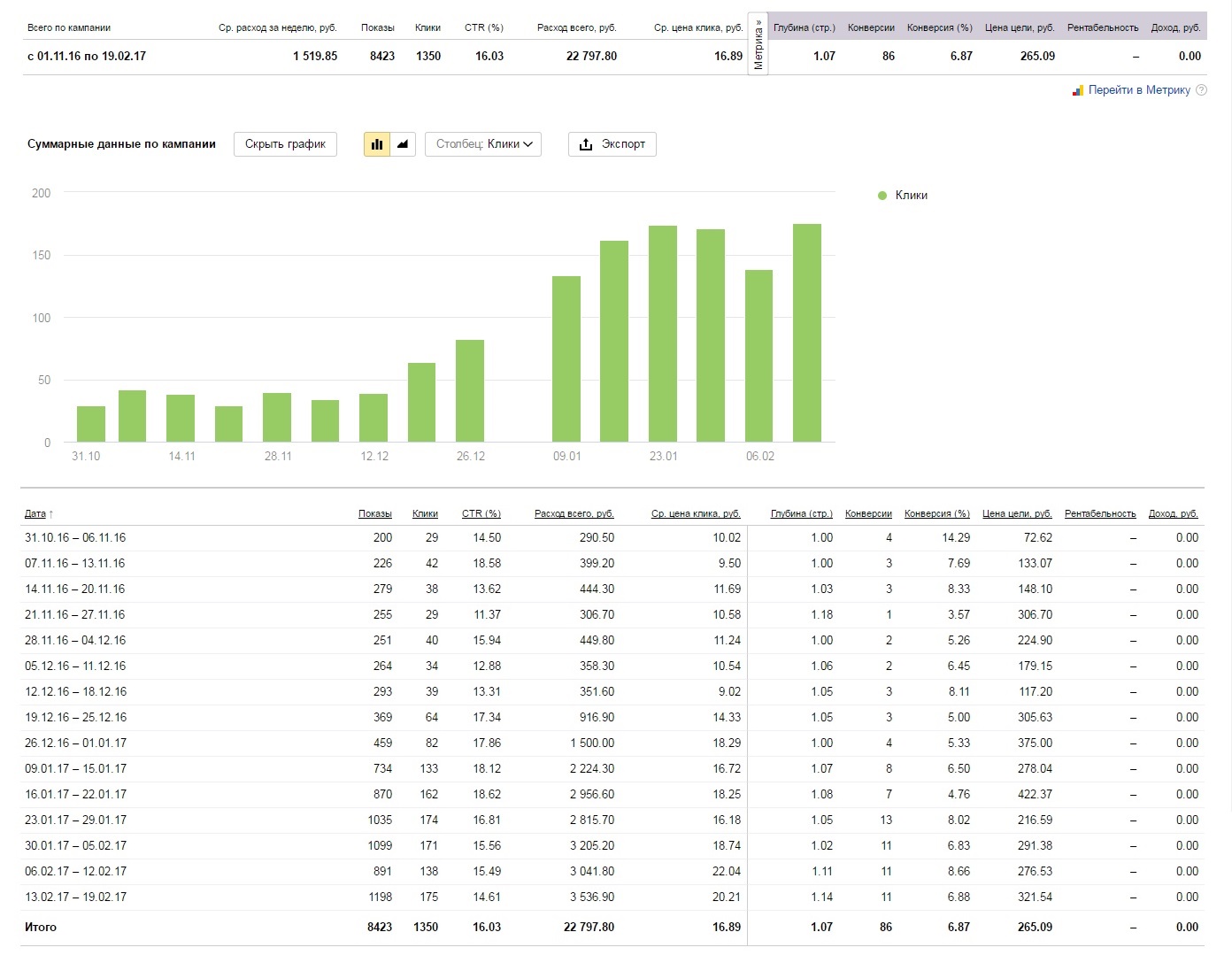This screenshot has height=963, width=1232.
Task: Click the chart bar above 26.12 label
Action: coord(470,391)
